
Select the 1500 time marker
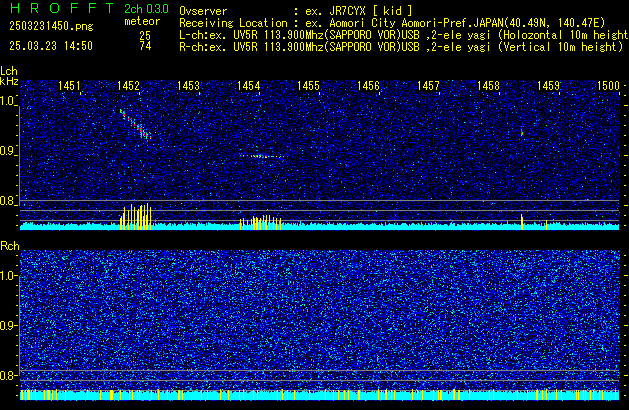608,86
